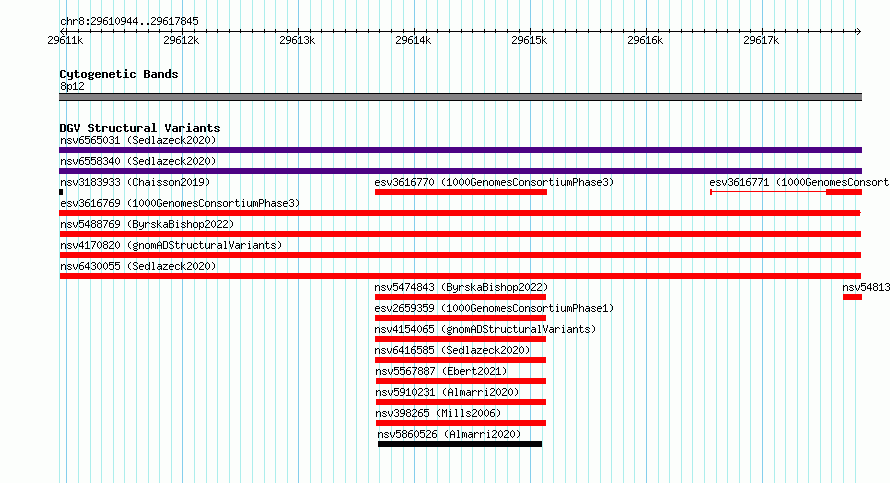Select the 8p12 band label
The width and height of the screenshot is (890, 483).
(72, 86)
